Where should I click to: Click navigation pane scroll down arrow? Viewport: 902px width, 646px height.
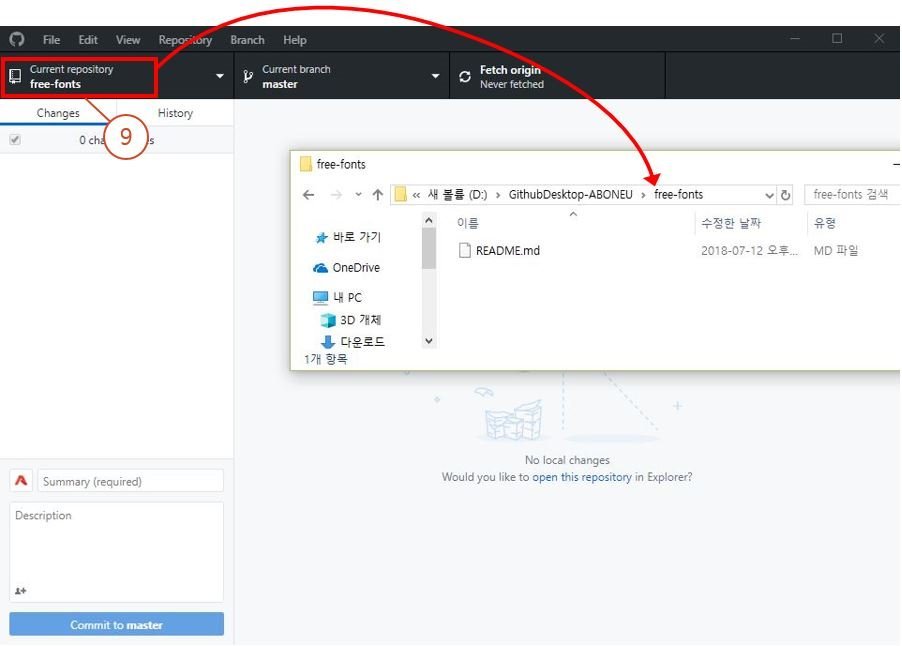(429, 341)
